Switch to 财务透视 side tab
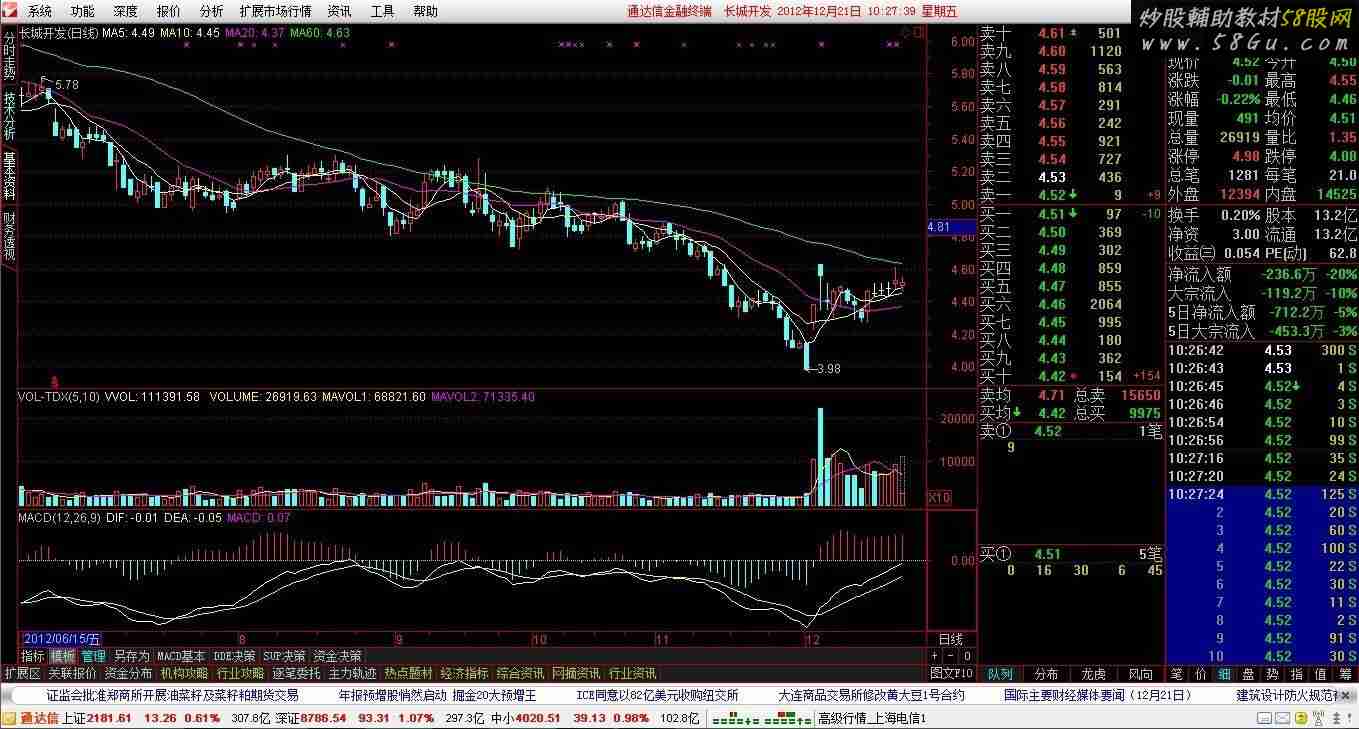 point(9,236)
